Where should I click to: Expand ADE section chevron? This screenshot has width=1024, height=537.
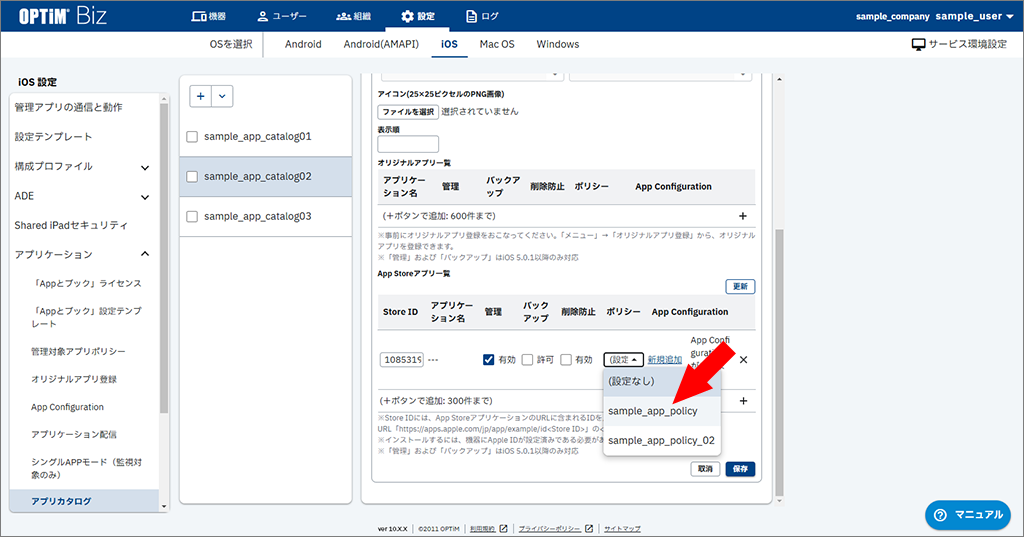pos(145,197)
